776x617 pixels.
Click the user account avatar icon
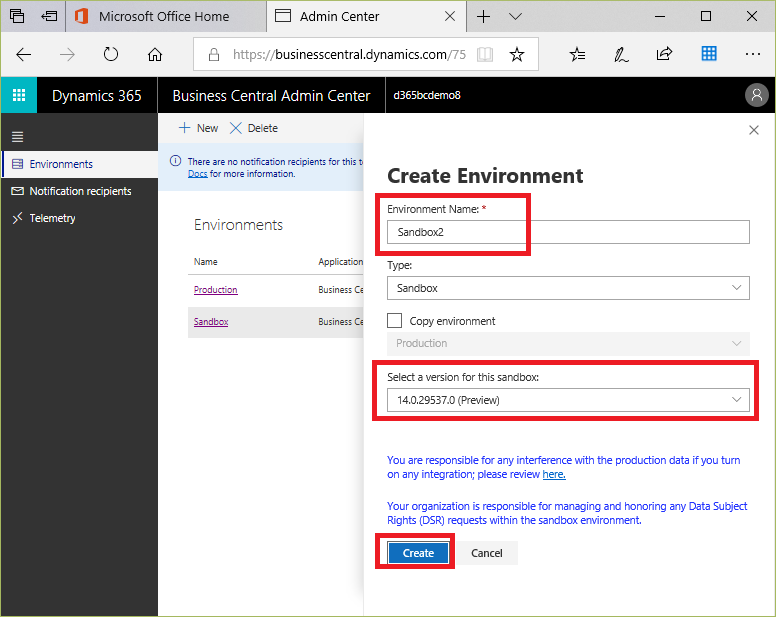(757, 96)
